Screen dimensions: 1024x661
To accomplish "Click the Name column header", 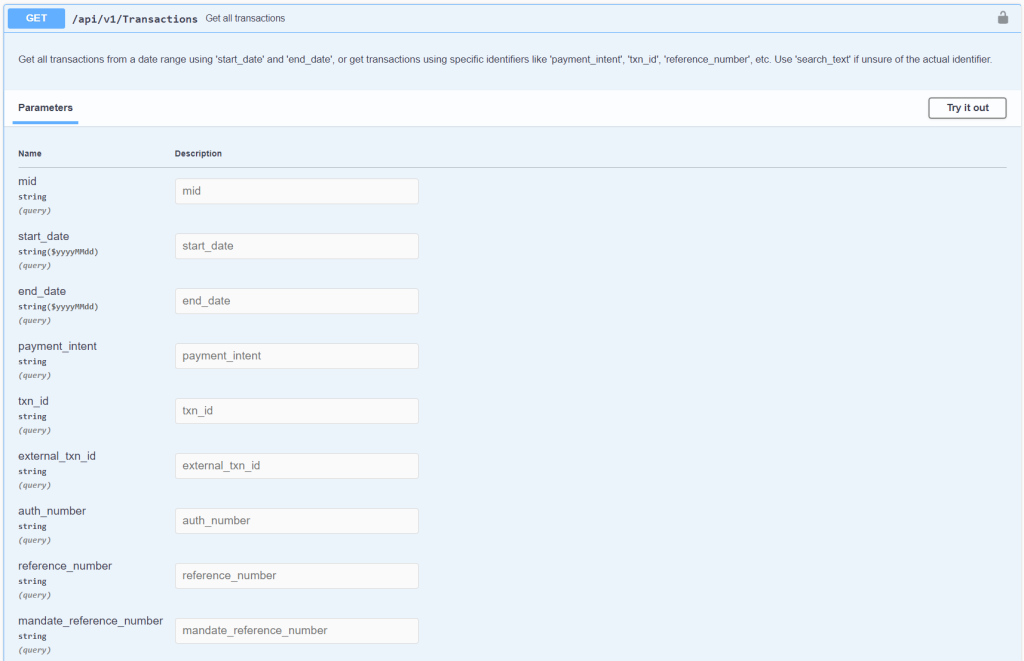I will point(30,153).
